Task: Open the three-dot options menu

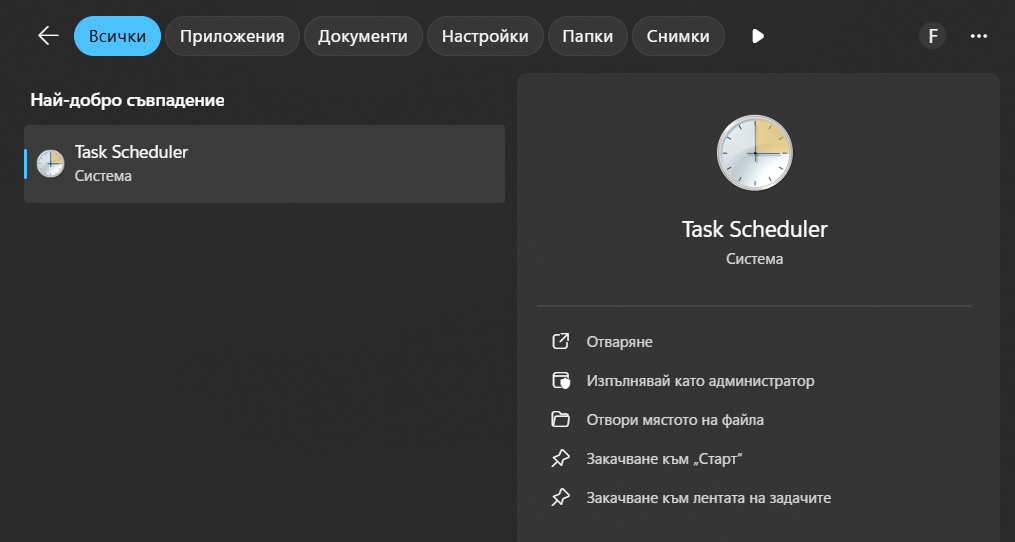Action: point(979,36)
